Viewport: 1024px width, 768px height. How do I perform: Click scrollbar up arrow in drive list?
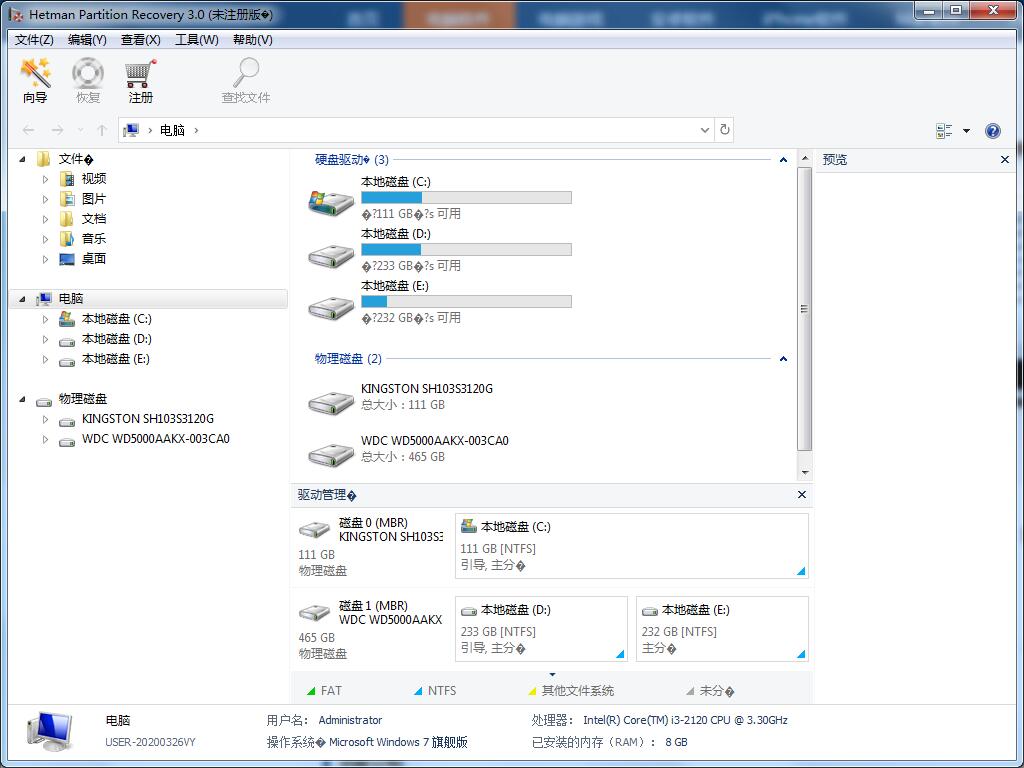pos(805,159)
